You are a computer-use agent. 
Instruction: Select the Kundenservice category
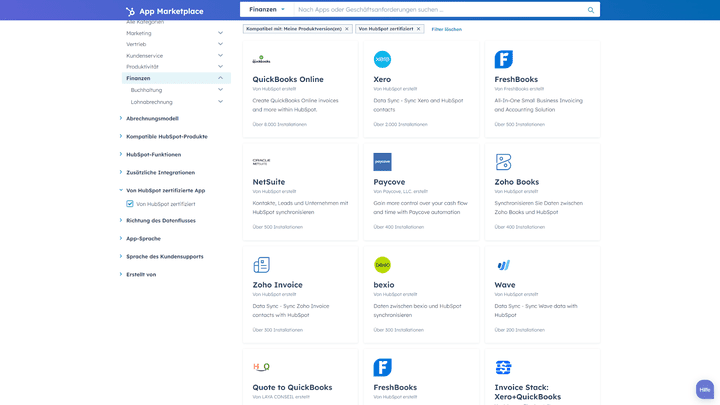pos(145,56)
